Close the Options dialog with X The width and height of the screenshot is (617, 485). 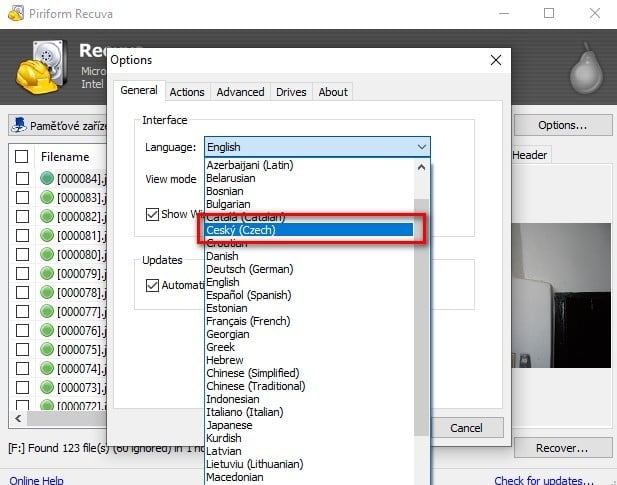pyautogui.click(x=496, y=60)
